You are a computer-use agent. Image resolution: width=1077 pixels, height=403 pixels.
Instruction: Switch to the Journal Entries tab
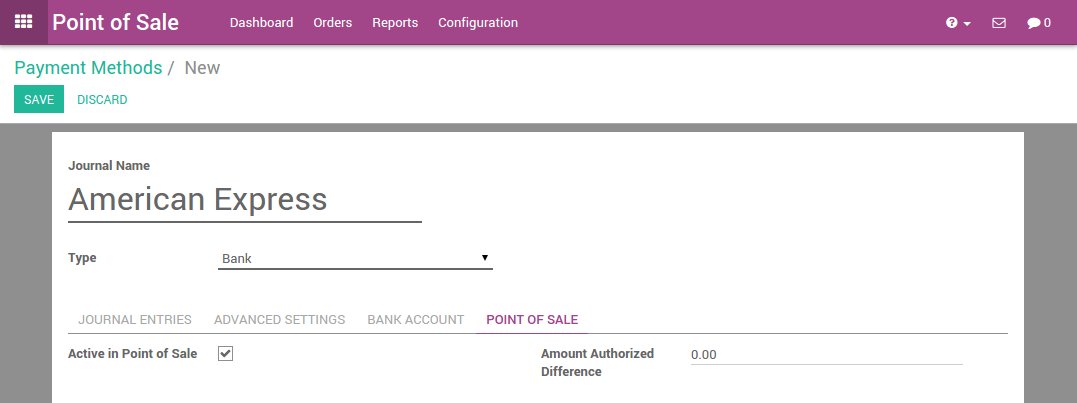[x=135, y=320]
